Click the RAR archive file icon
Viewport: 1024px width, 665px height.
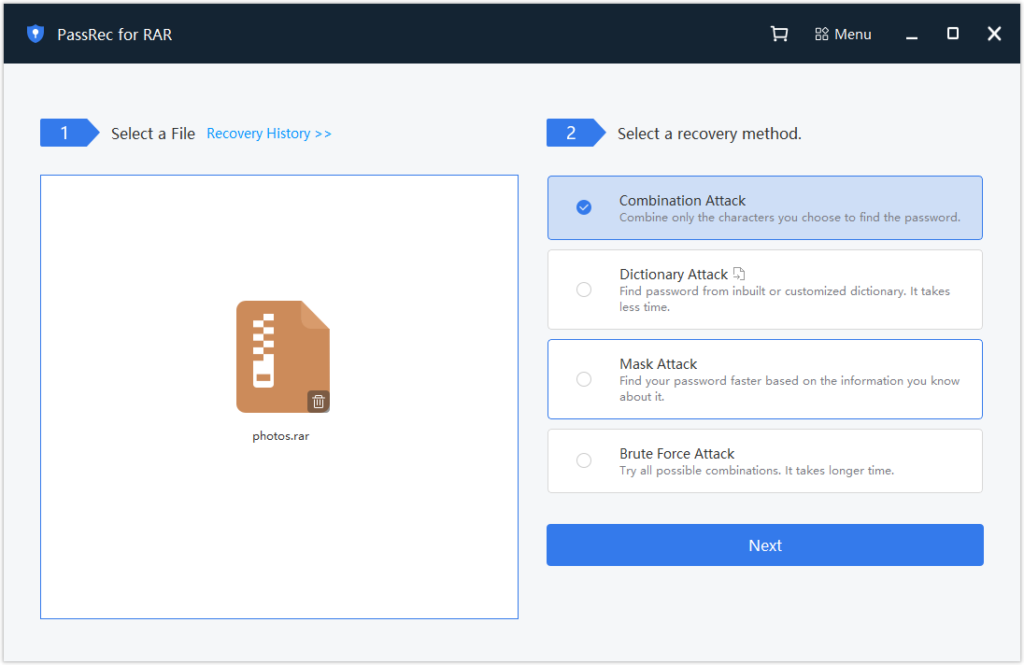pos(281,356)
